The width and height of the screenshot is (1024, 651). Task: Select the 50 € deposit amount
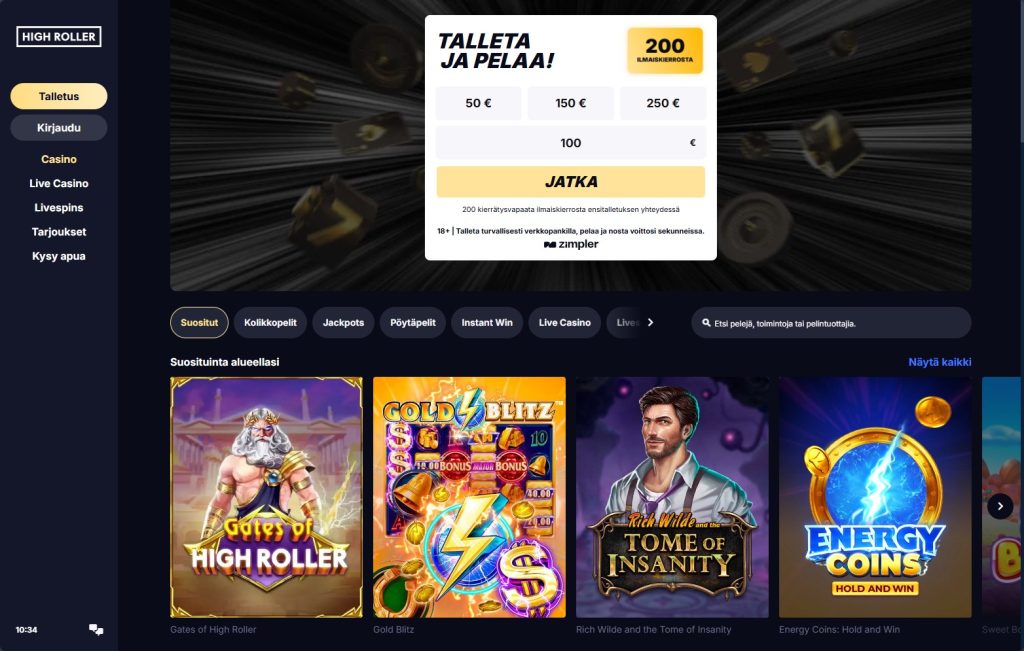click(478, 103)
